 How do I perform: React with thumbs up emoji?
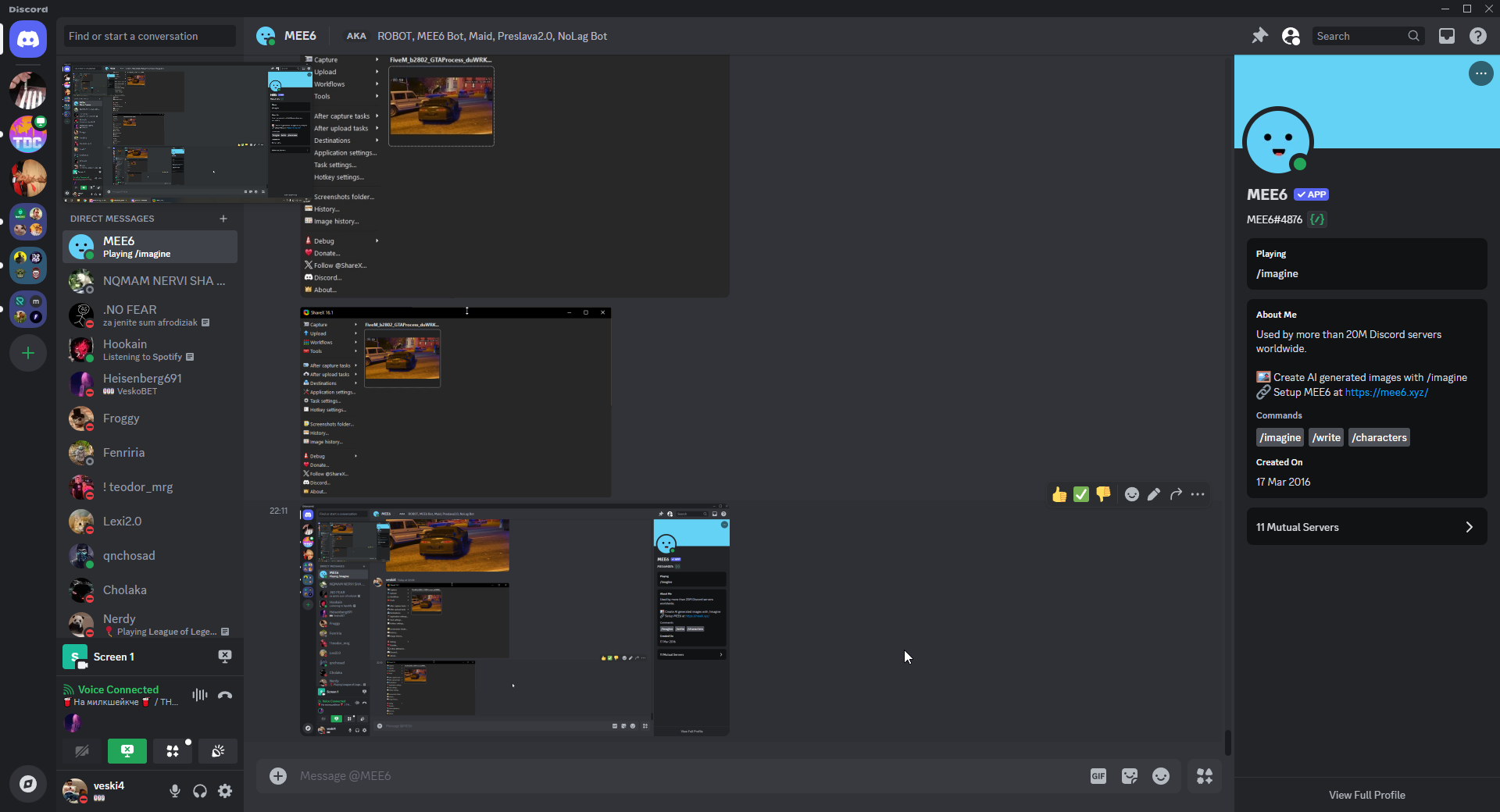pyautogui.click(x=1059, y=494)
